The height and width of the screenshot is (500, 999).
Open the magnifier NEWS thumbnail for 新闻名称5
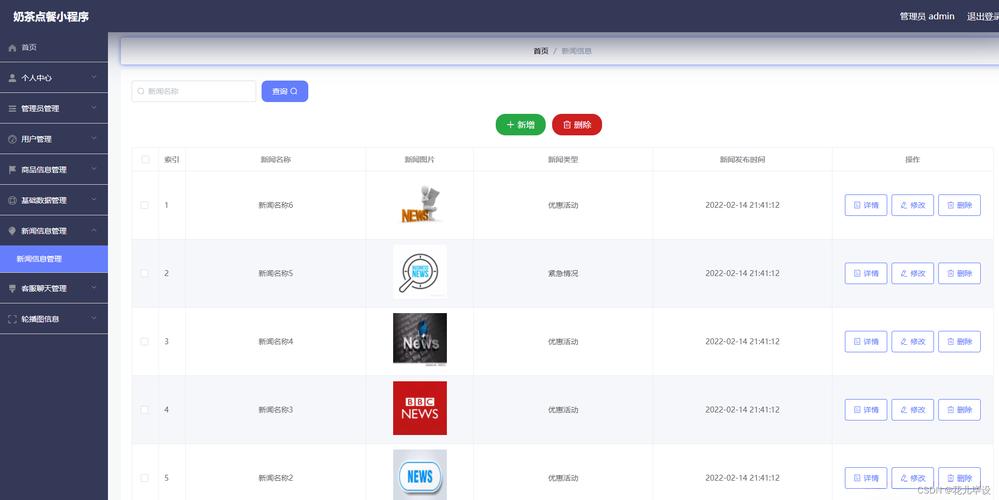point(420,272)
